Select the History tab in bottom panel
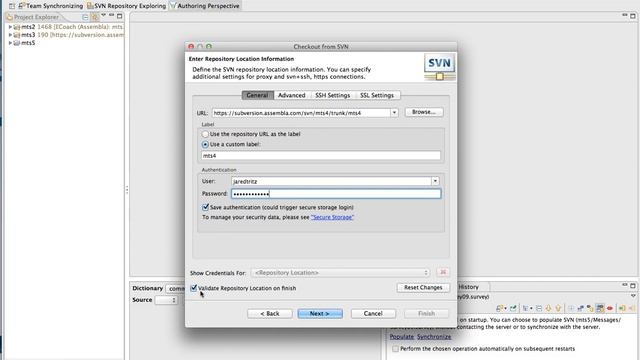Screen dimensions: 640x360 click(x=468, y=287)
